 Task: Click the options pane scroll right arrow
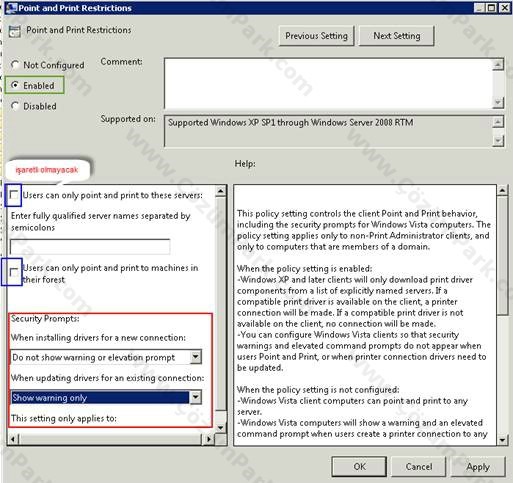click(209, 439)
